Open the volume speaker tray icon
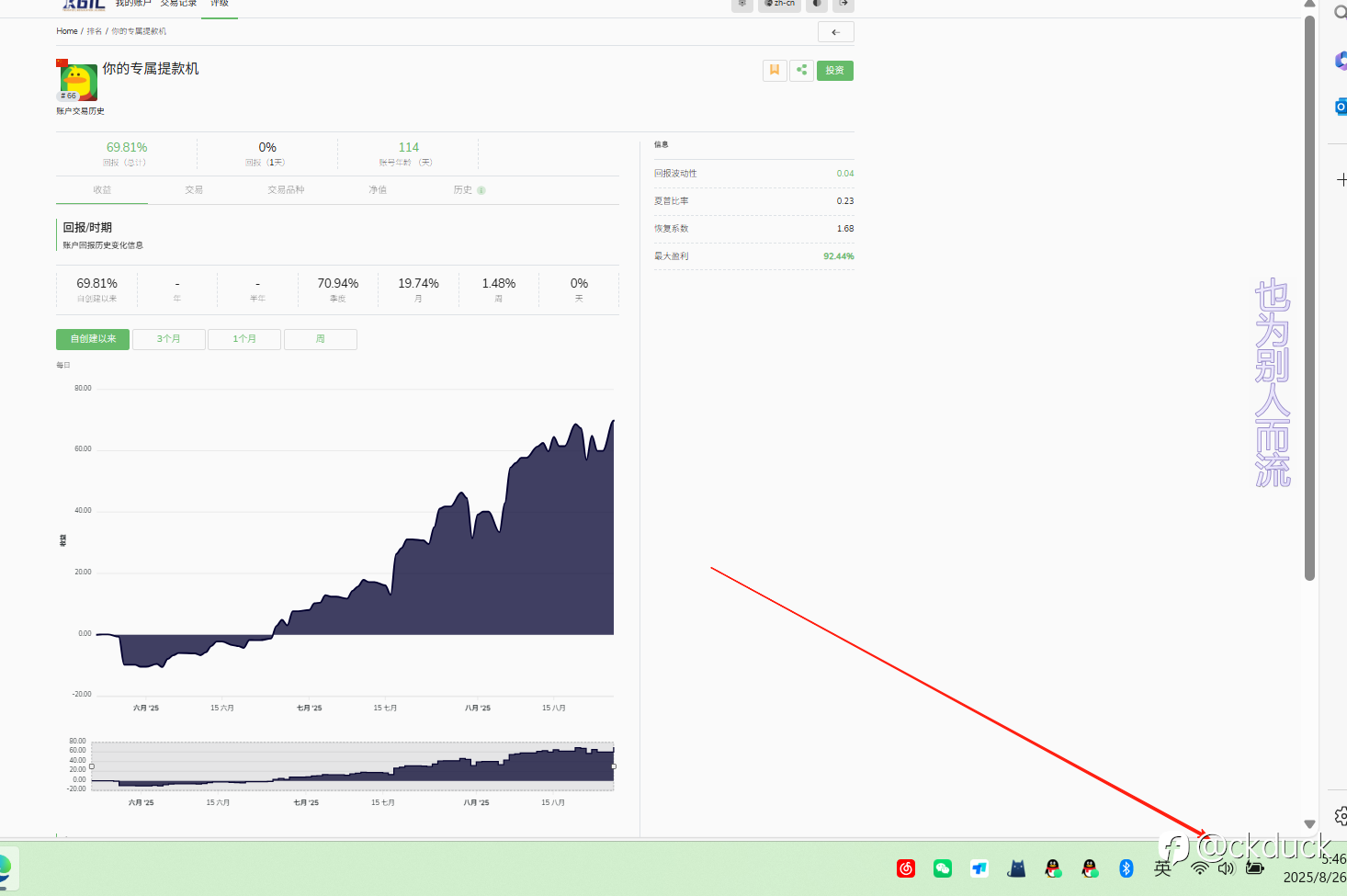1347x896 pixels. (x=1227, y=868)
